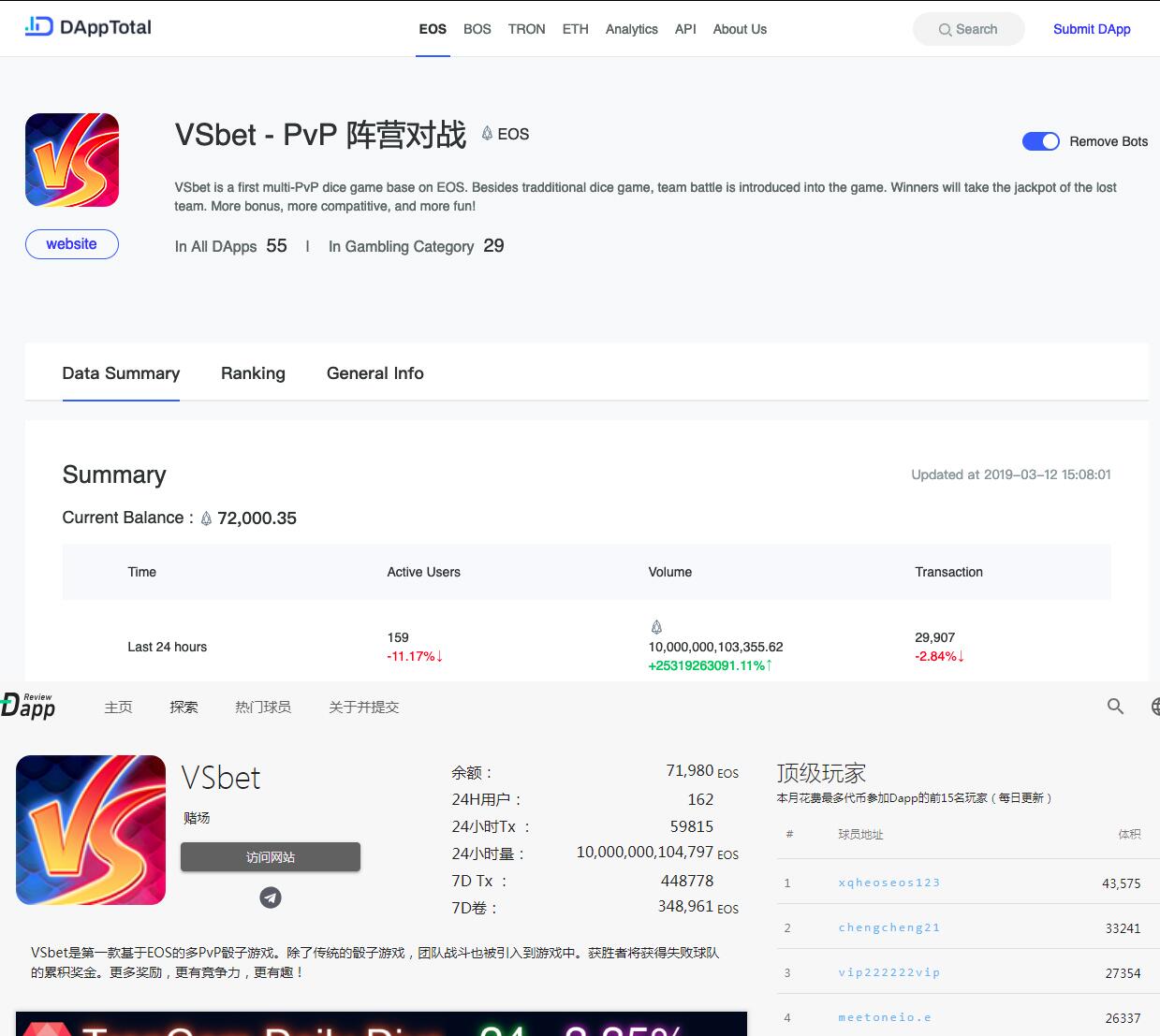Open 关于并提交 navigation item
The height and width of the screenshot is (1036, 1160).
coord(364,707)
